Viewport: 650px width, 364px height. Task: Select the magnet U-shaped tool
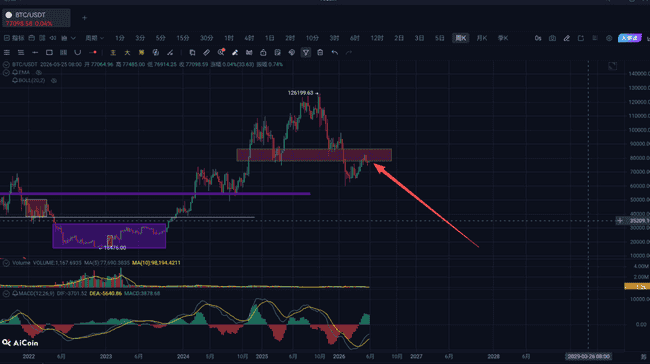coord(78,53)
